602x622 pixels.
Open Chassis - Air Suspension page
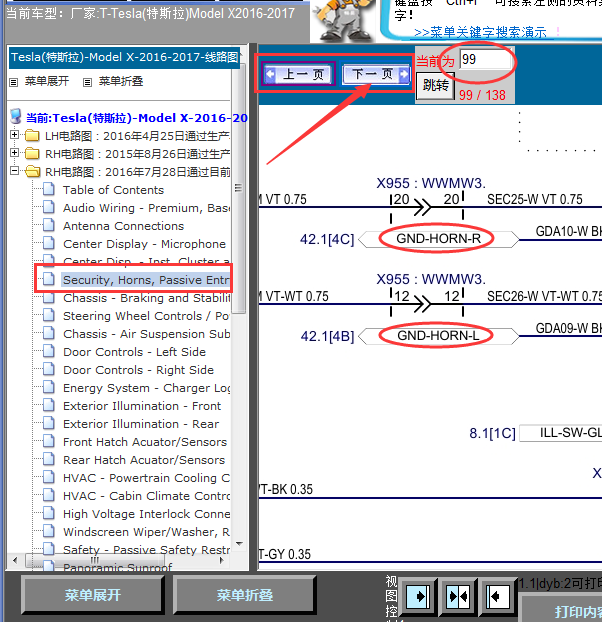146,334
